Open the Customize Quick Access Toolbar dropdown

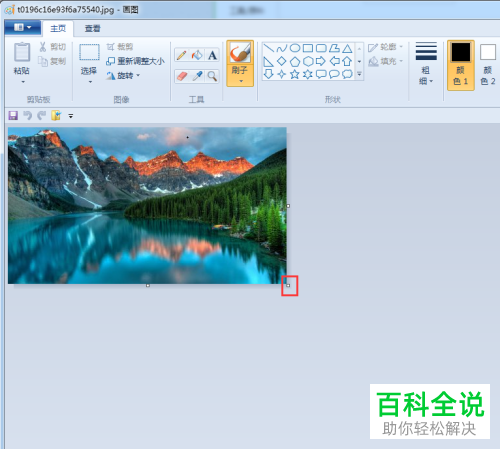[x=71, y=116]
